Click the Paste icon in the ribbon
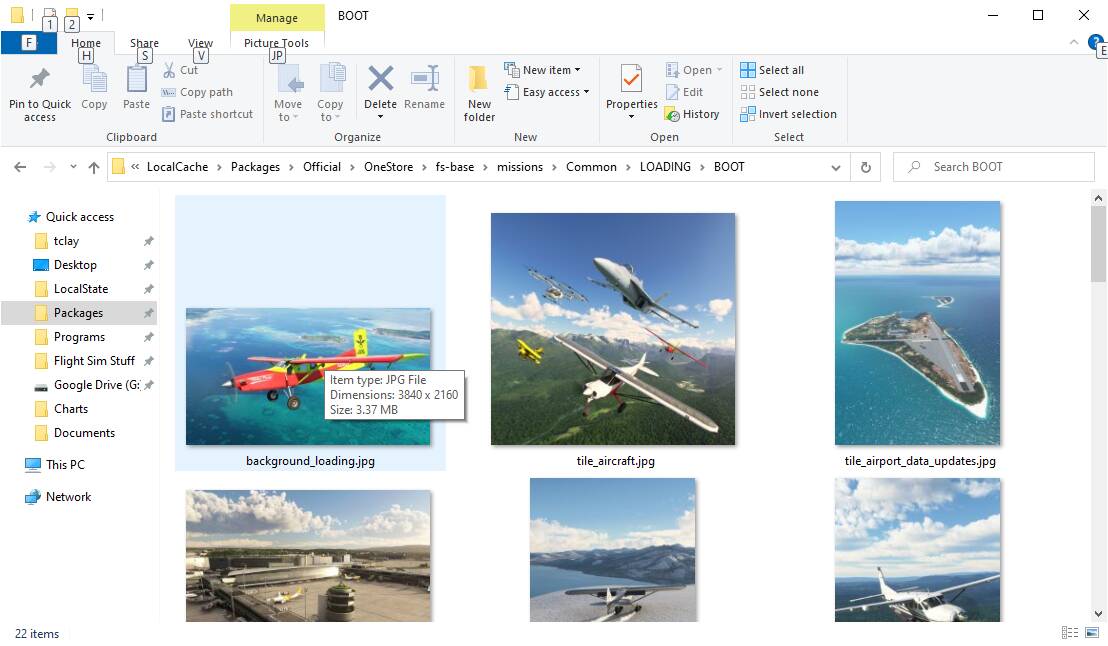1108x646 pixels. 137,80
